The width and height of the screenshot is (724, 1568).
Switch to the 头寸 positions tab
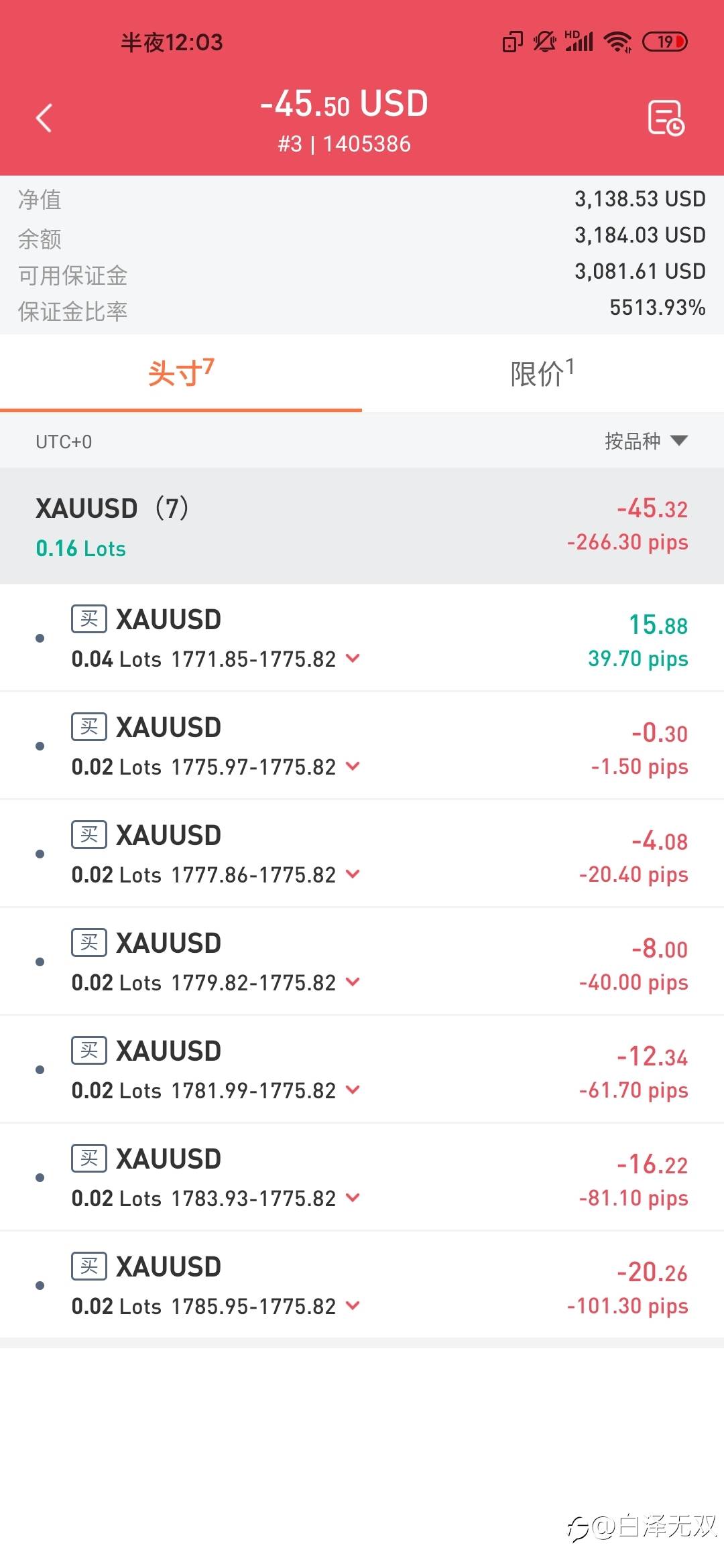pos(181,373)
